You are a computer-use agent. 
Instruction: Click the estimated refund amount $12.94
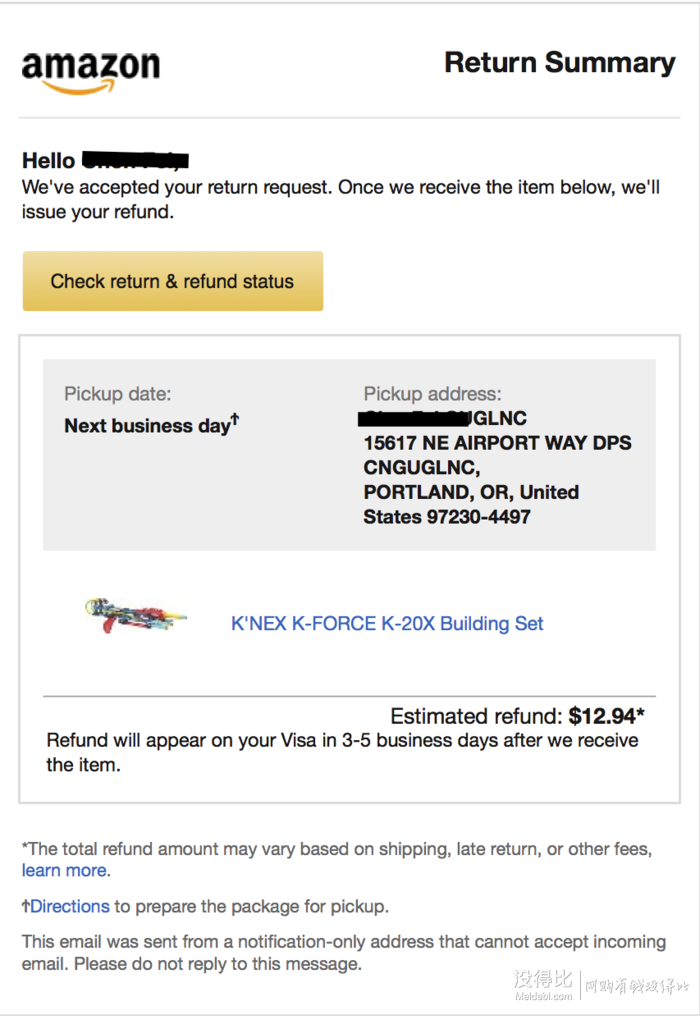(602, 716)
